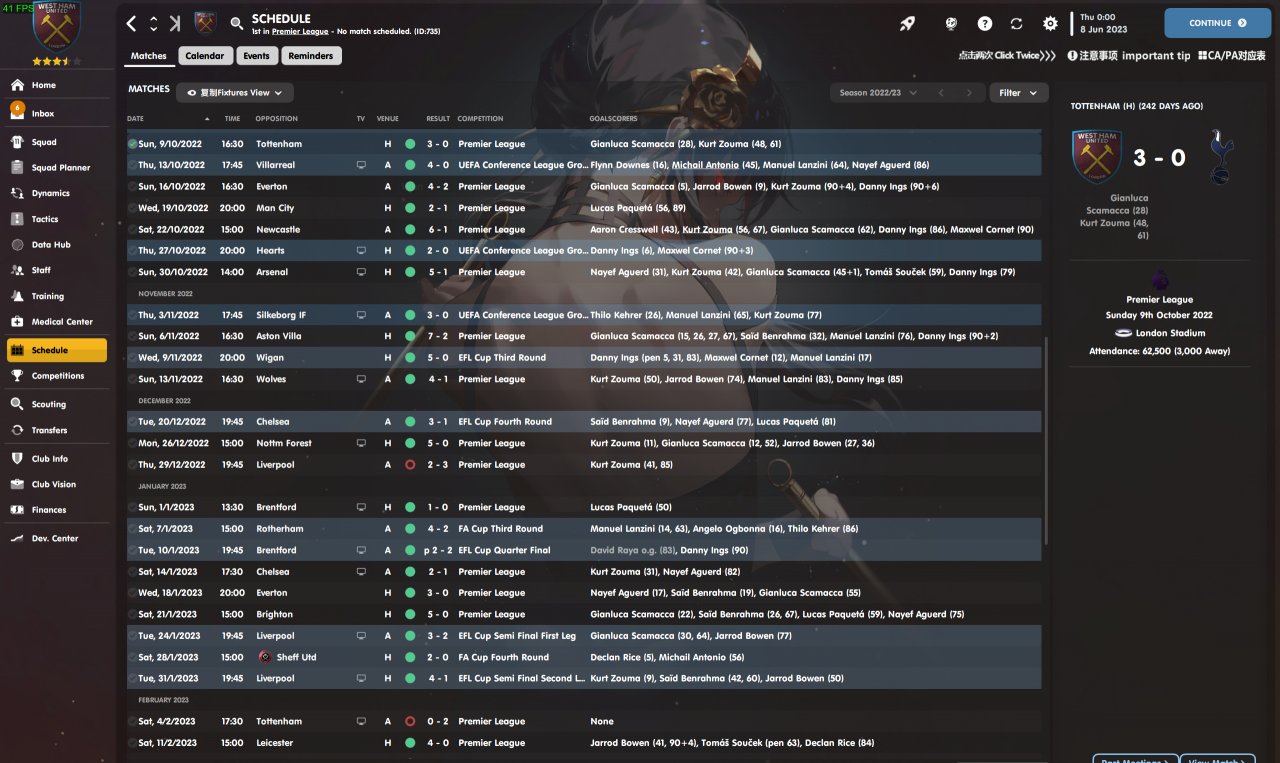Open the help question mark icon
Image resolution: width=1280 pixels, height=763 pixels.
985,23
